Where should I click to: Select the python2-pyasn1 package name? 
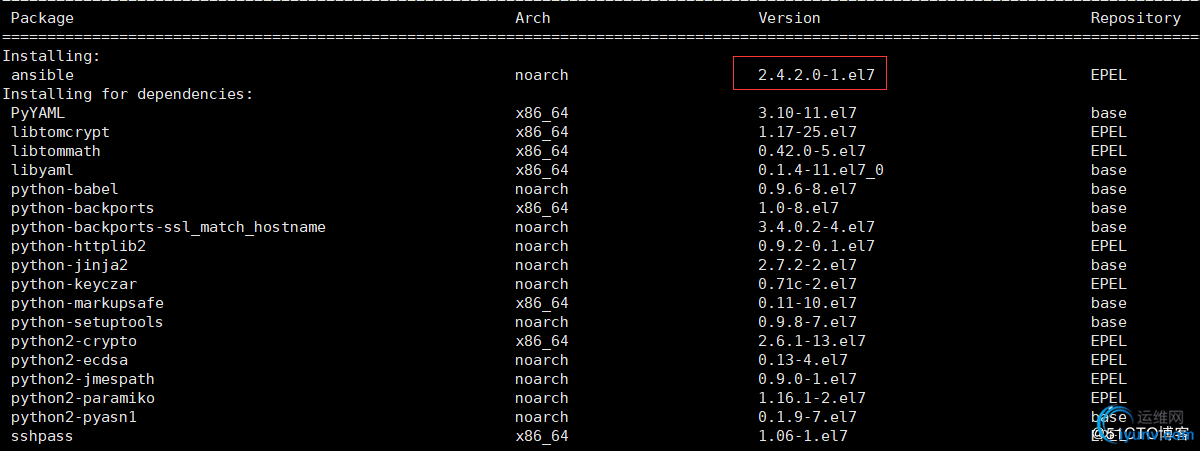(x=74, y=417)
